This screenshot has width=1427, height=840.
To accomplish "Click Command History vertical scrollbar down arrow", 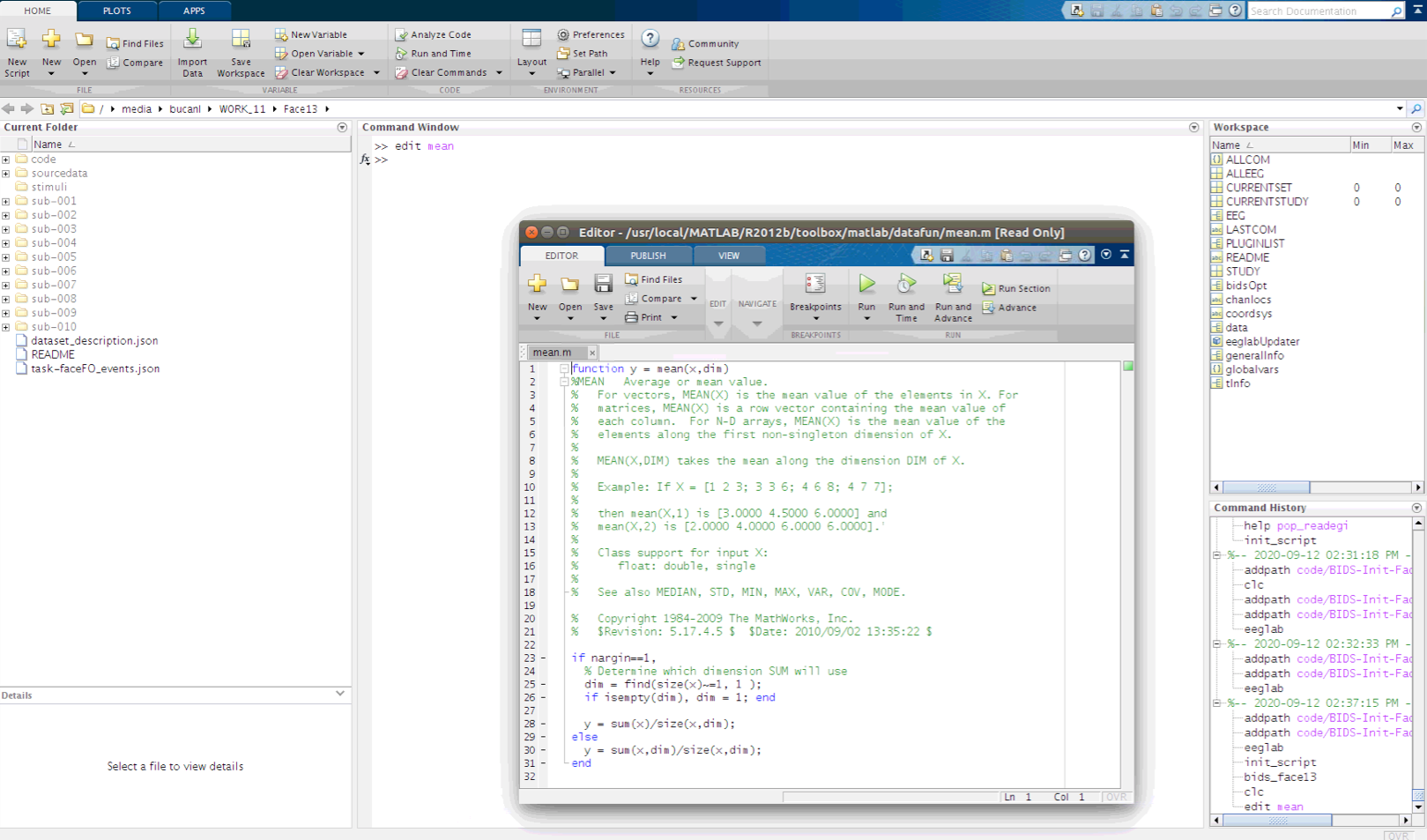I will point(1418,807).
